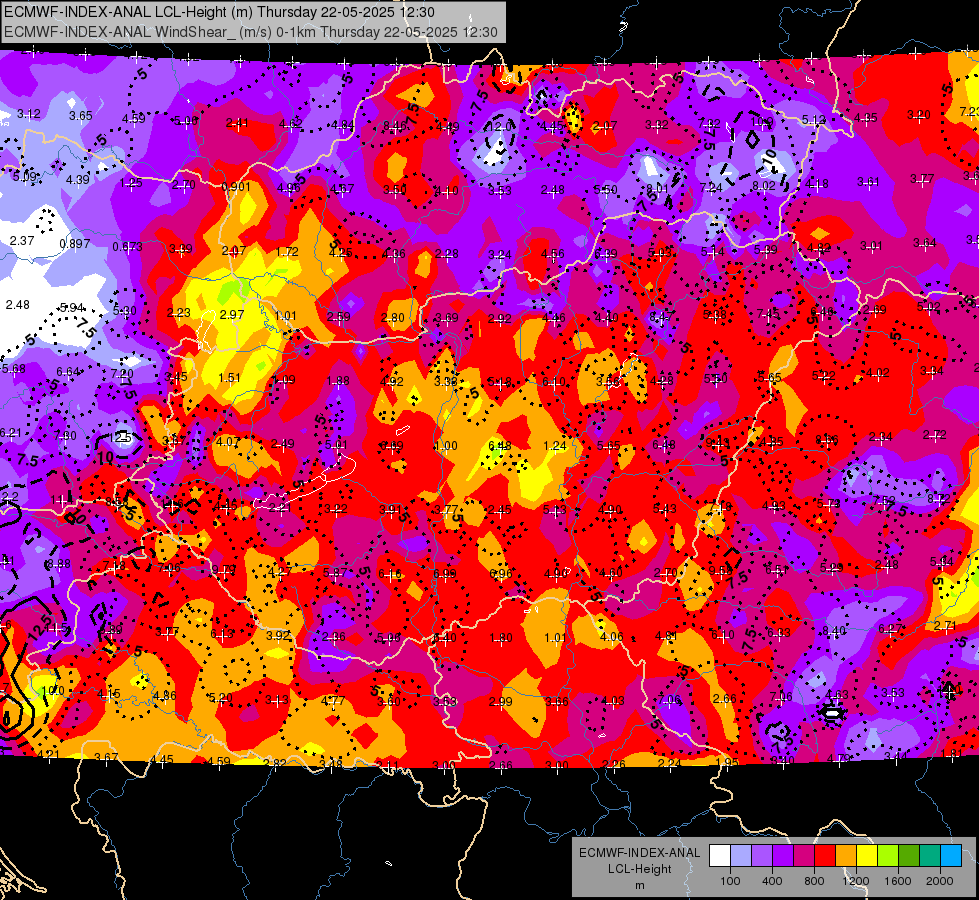
Task: Click the legend text LCL-Height
Action: [639, 869]
